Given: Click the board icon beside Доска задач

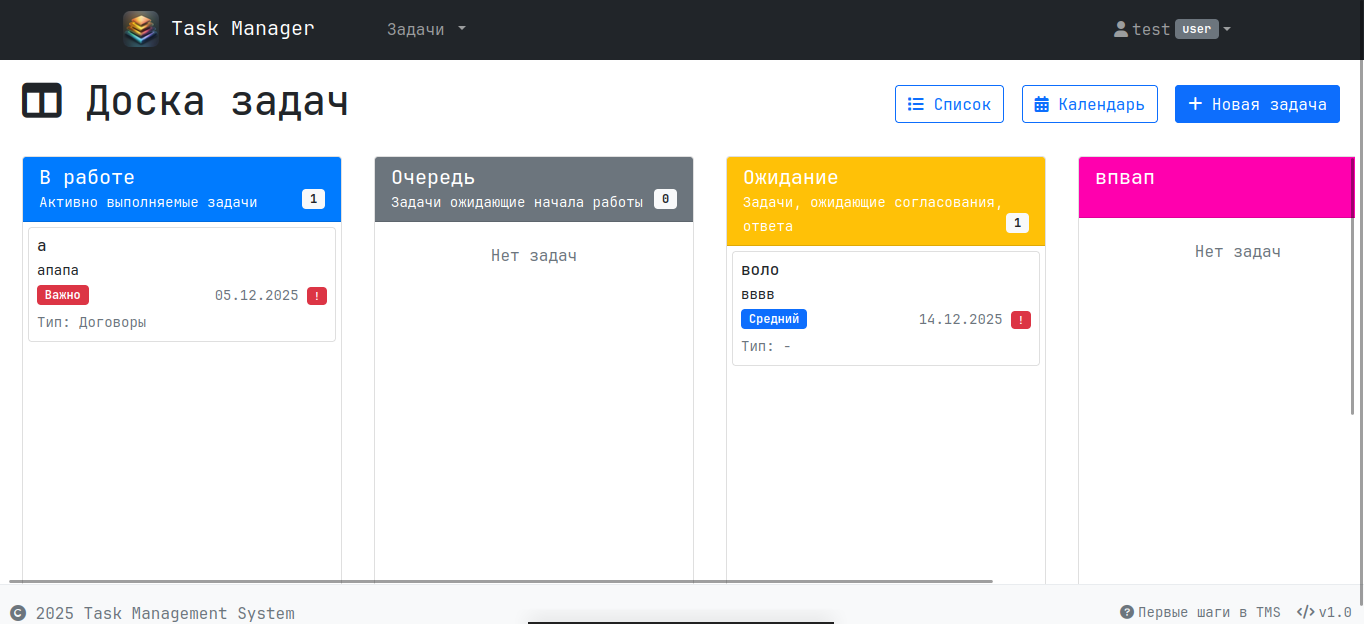Looking at the screenshot, I should (x=42, y=102).
